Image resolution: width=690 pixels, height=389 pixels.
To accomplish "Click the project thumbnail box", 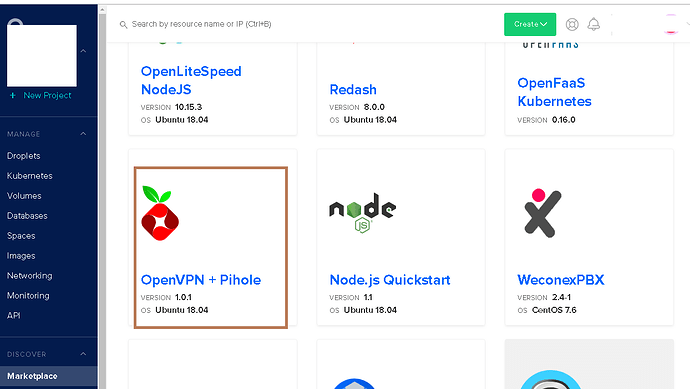I will [41, 55].
